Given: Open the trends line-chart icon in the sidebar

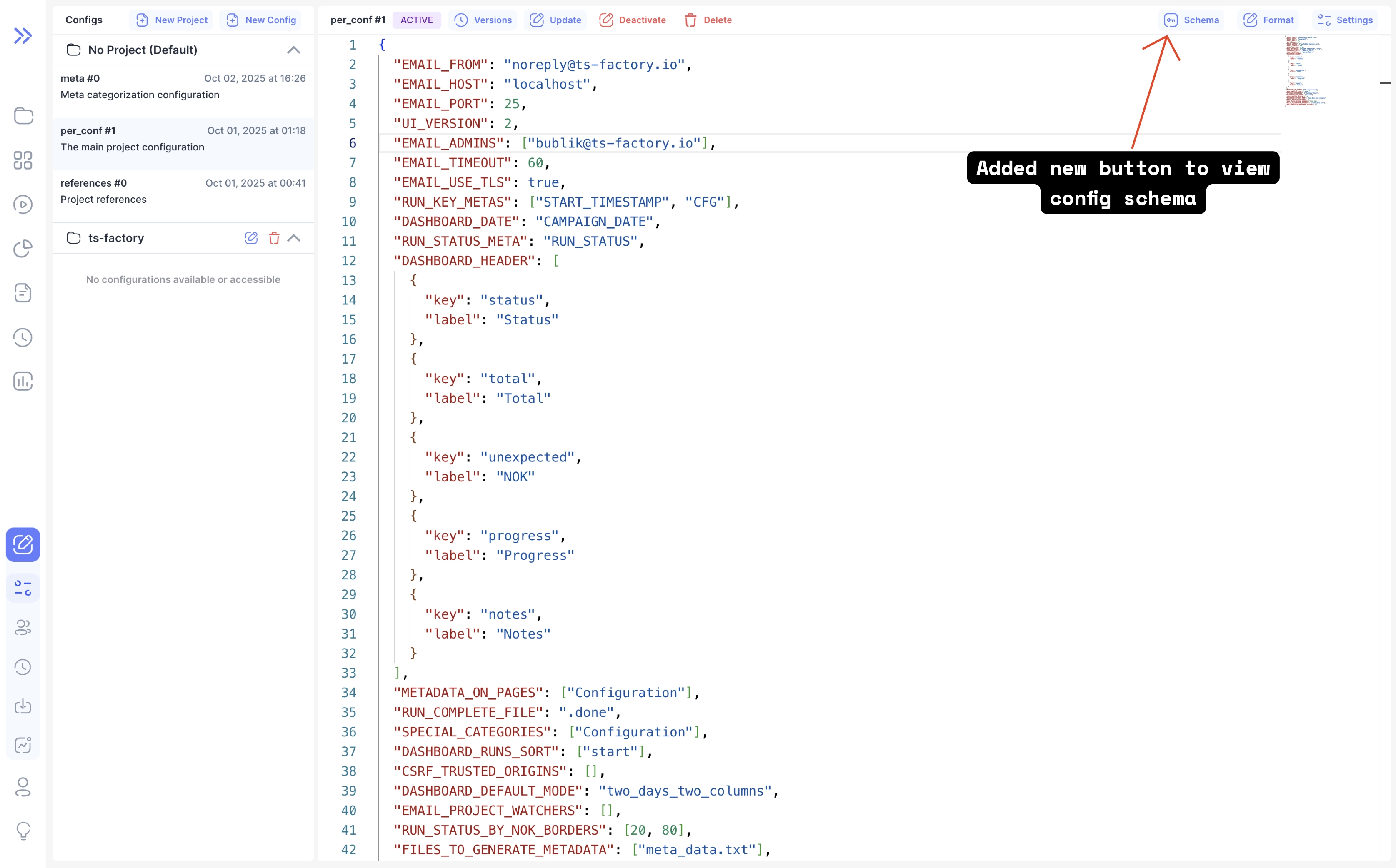Looking at the screenshot, I should (x=23, y=745).
